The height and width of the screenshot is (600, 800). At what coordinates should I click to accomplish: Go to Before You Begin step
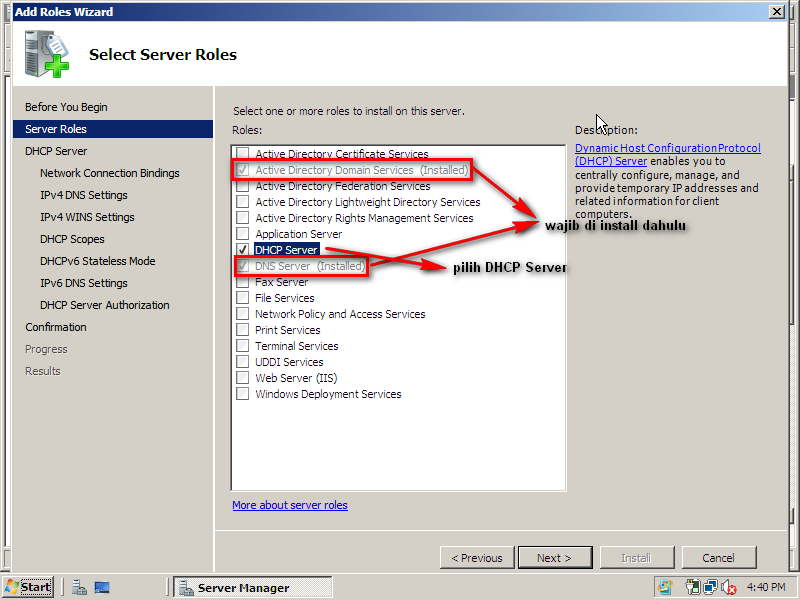[66, 107]
